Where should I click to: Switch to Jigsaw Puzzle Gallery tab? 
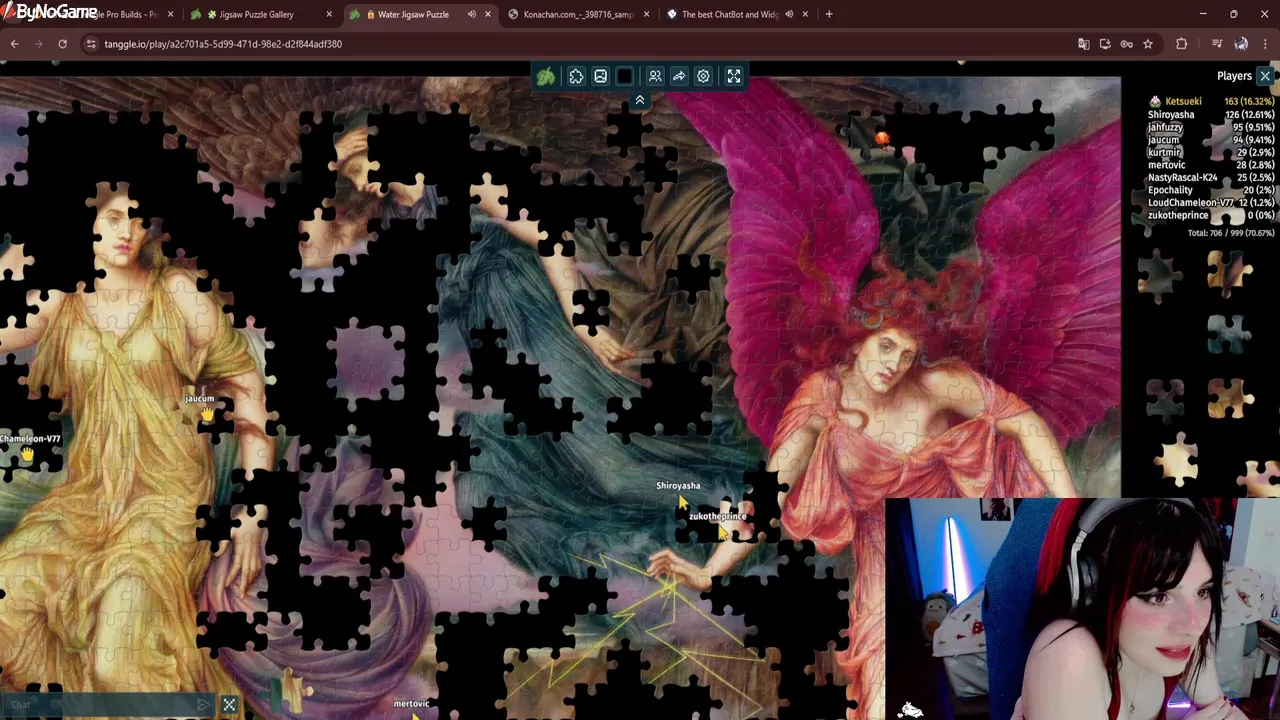[256, 14]
